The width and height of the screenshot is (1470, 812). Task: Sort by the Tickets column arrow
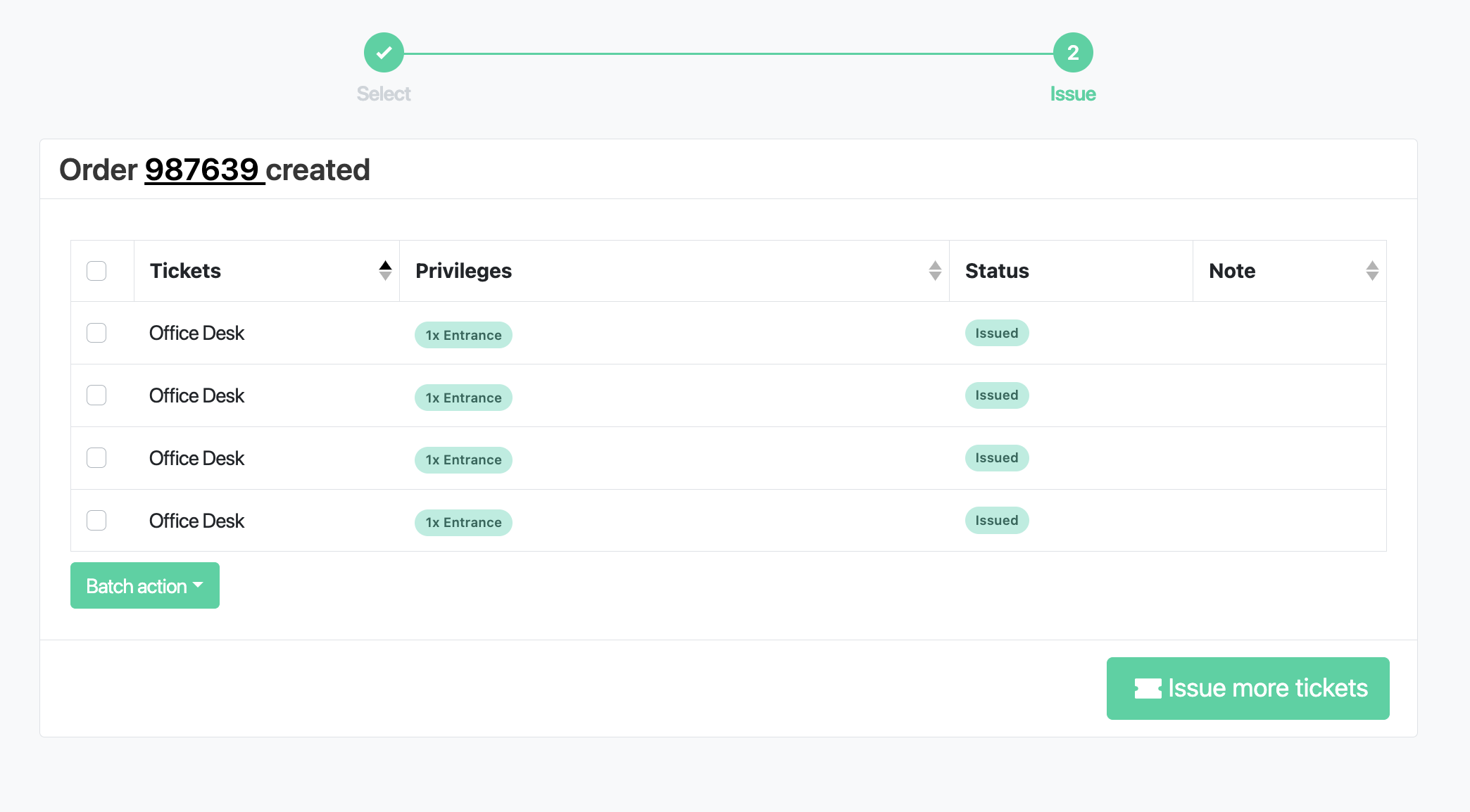pos(385,271)
